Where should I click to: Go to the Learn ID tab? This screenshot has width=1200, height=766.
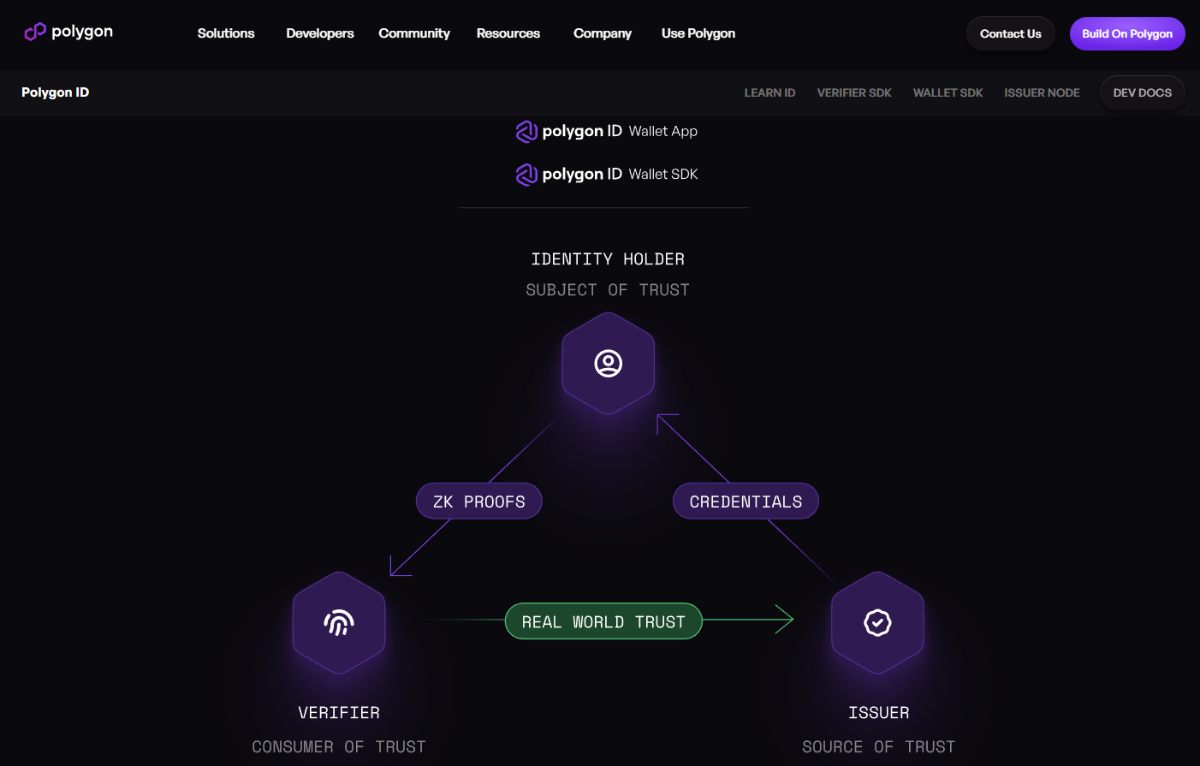[769, 93]
